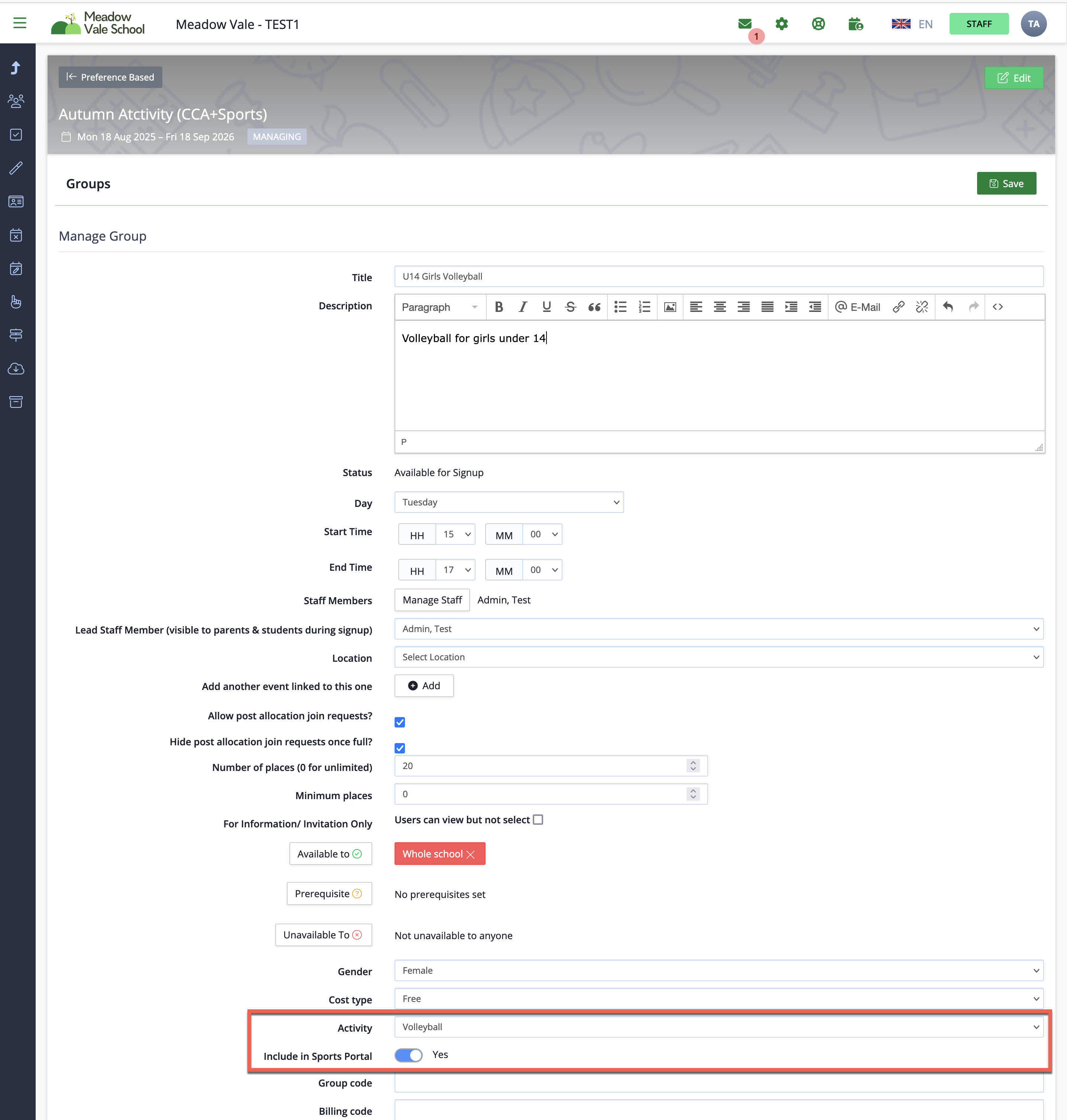1067x1120 pixels.
Task: Click the archive box sidebar icon
Action: click(x=16, y=402)
